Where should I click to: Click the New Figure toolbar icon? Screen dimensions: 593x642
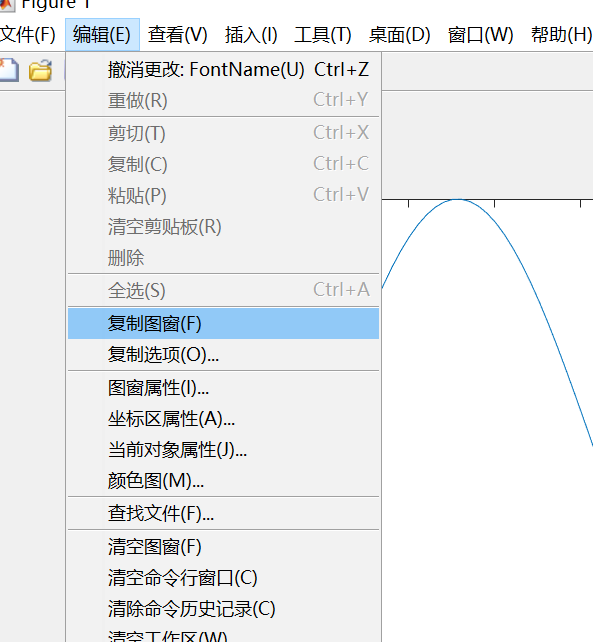coord(8,70)
